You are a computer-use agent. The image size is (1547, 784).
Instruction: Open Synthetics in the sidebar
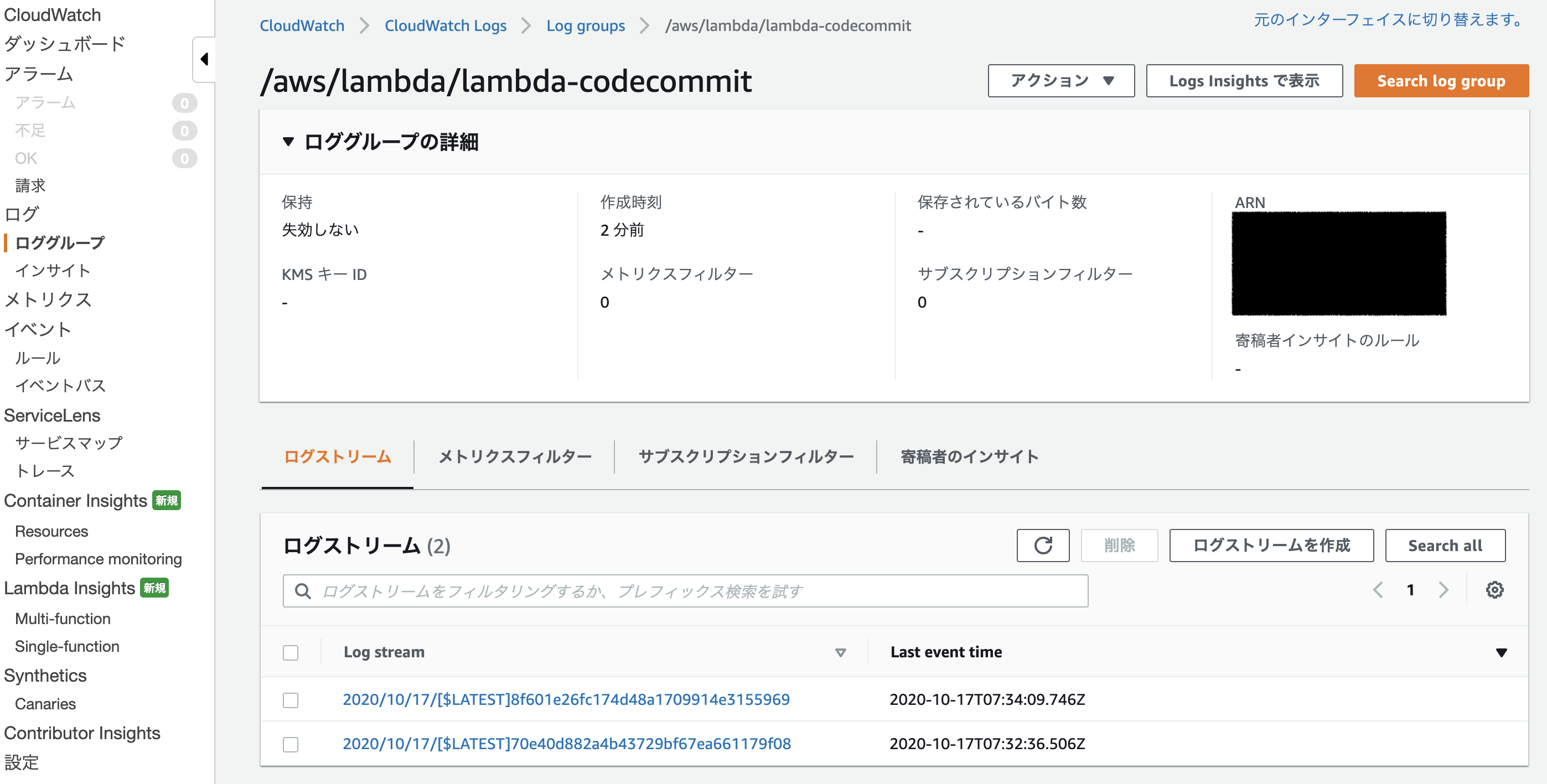[x=45, y=676]
